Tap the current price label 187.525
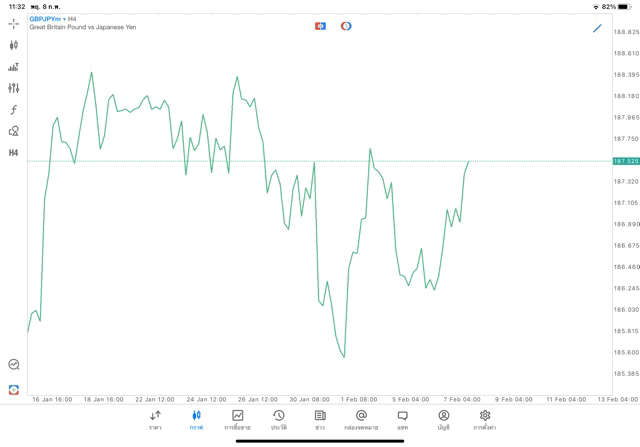 626,161
